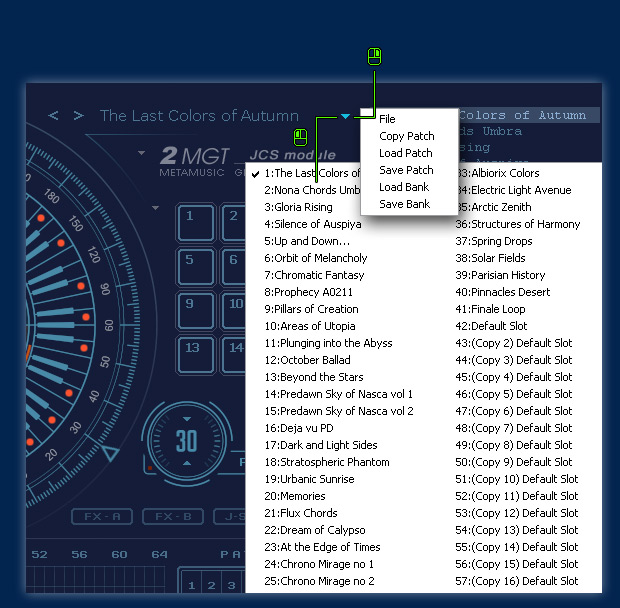The width and height of the screenshot is (620, 608).
Task: Click the patch name The Last Colors of Autumn
Action: [x=199, y=116]
